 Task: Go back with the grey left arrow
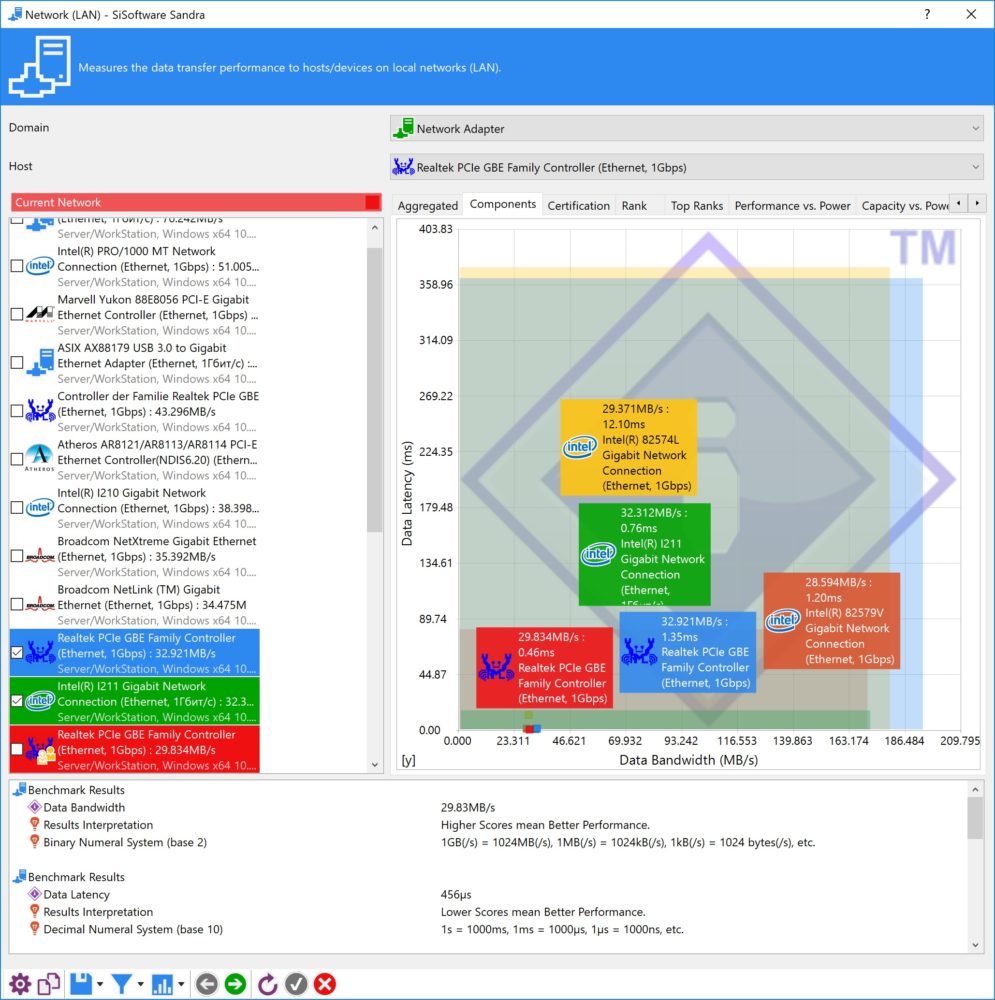207,984
